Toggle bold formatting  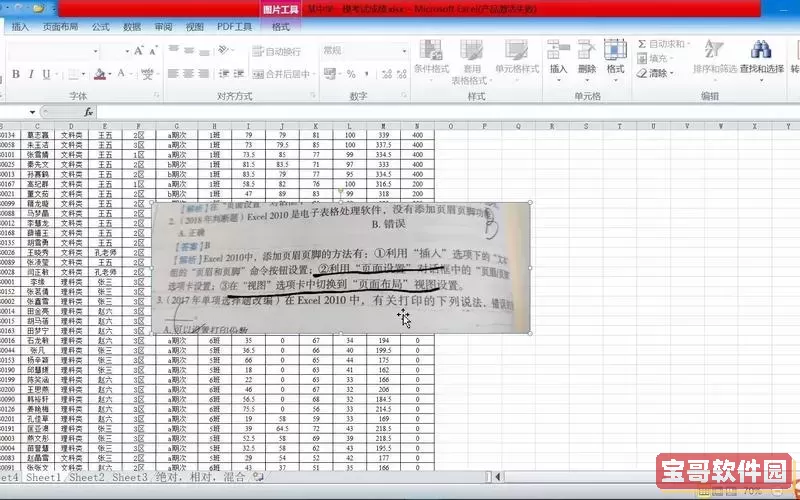pyautogui.click(x=16, y=74)
